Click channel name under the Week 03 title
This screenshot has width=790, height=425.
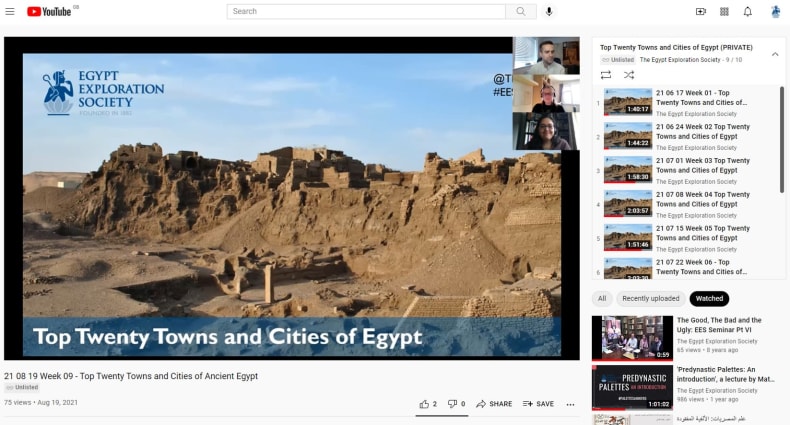(696, 181)
